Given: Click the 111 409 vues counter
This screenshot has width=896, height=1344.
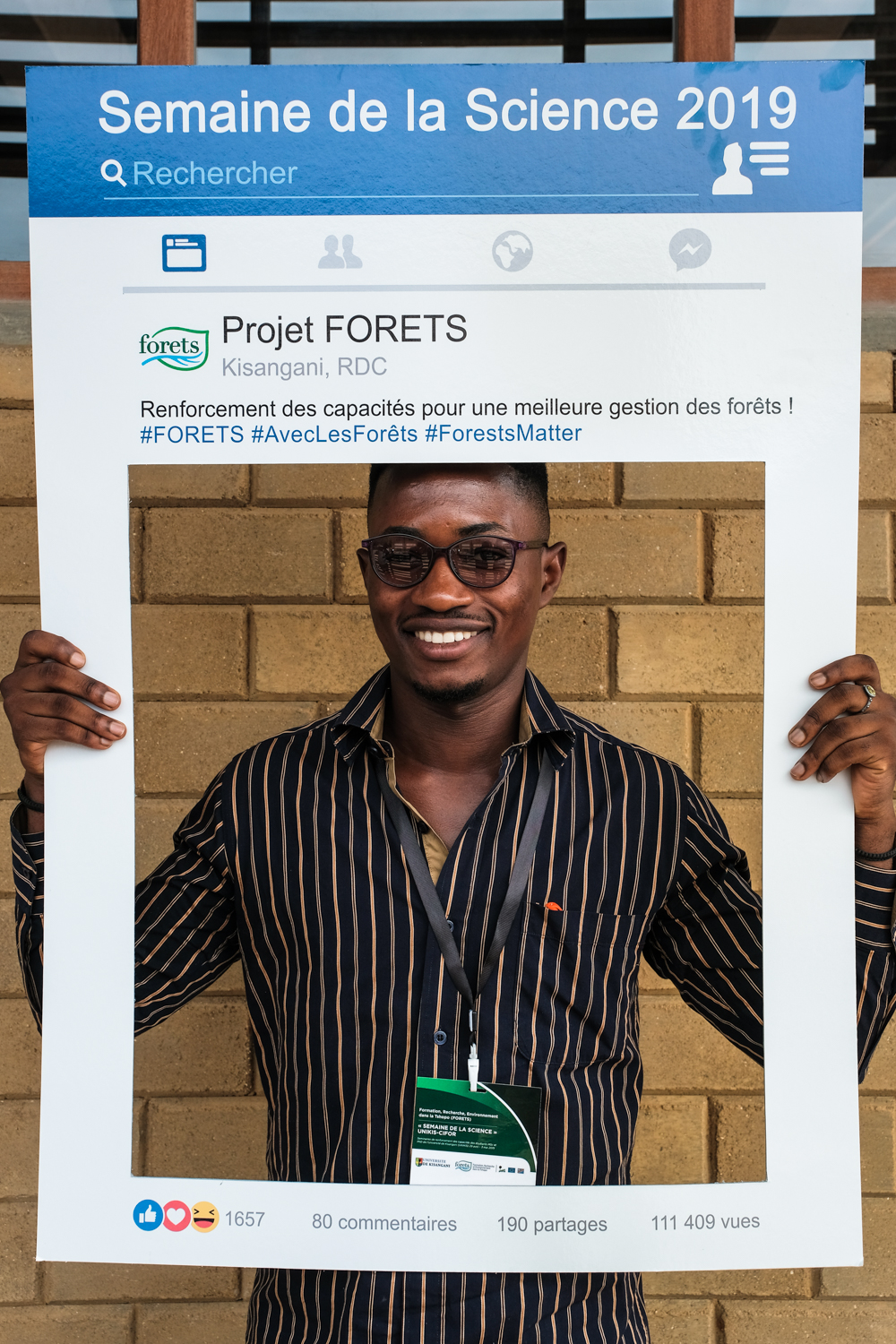Looking at the screenshot, I should click(705, 1221).
